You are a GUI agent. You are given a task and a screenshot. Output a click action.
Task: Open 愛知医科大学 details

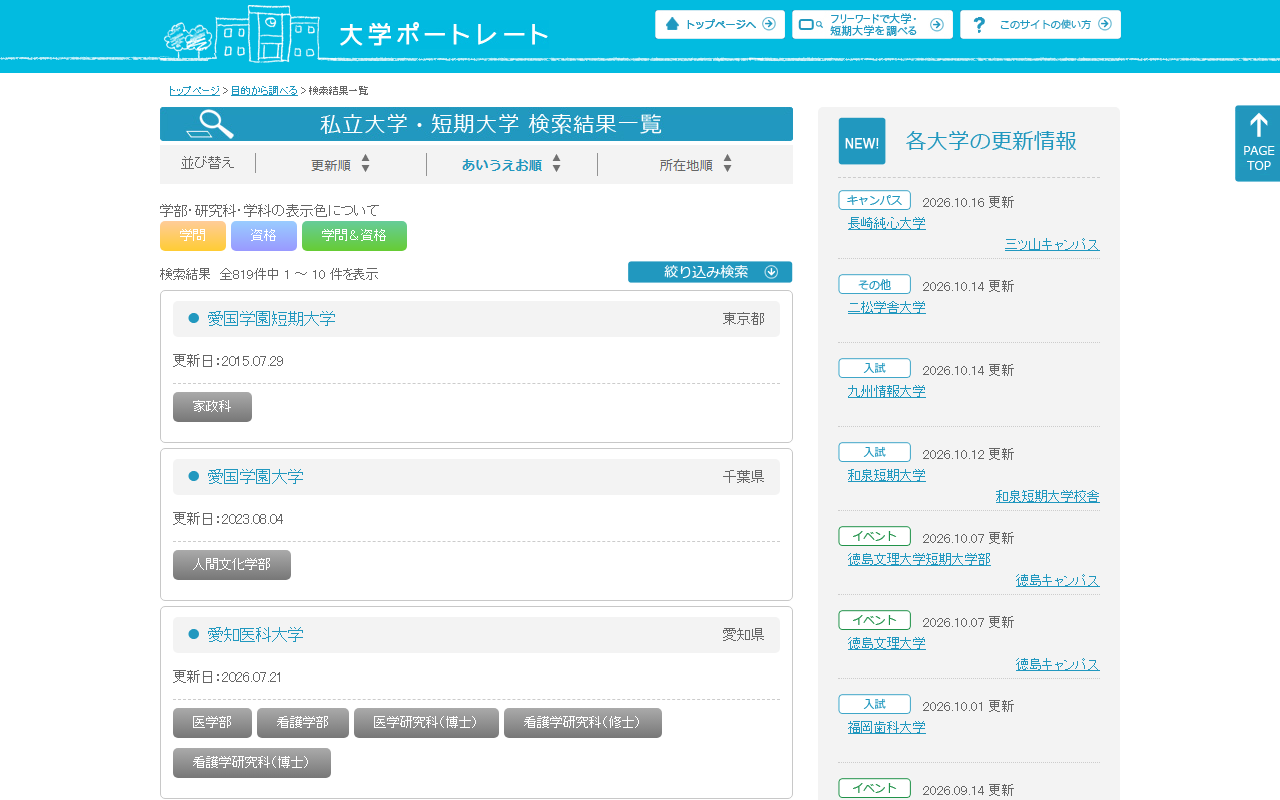[x=255, y=635]
